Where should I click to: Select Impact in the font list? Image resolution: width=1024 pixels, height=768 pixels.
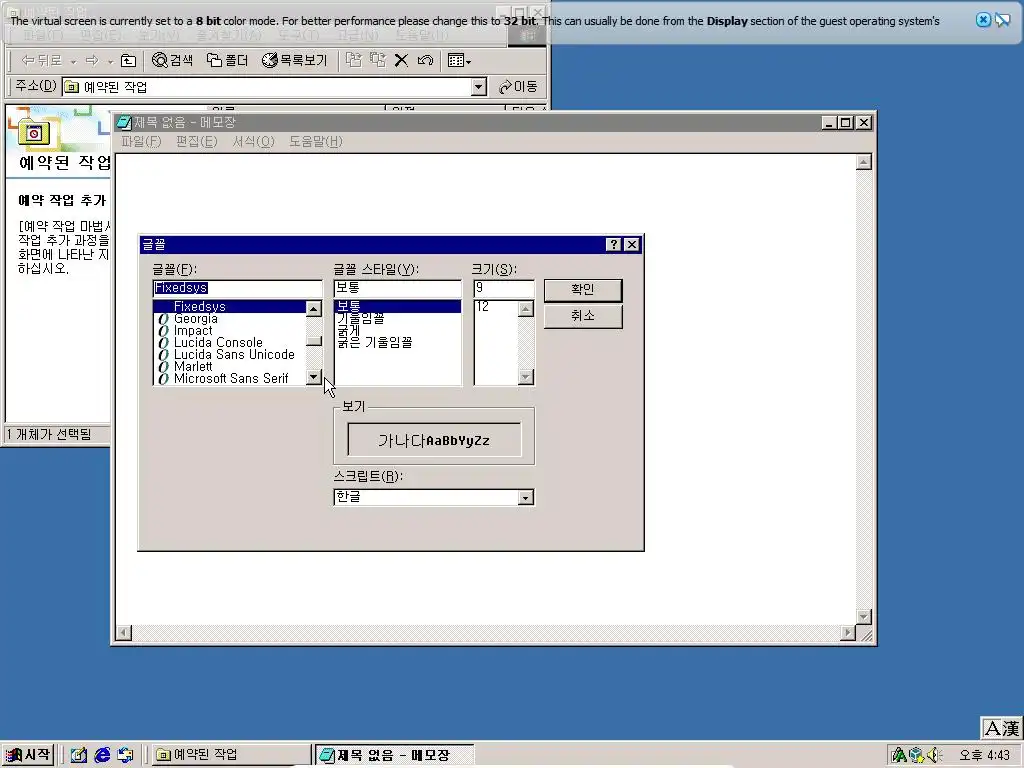click(229, 330)
